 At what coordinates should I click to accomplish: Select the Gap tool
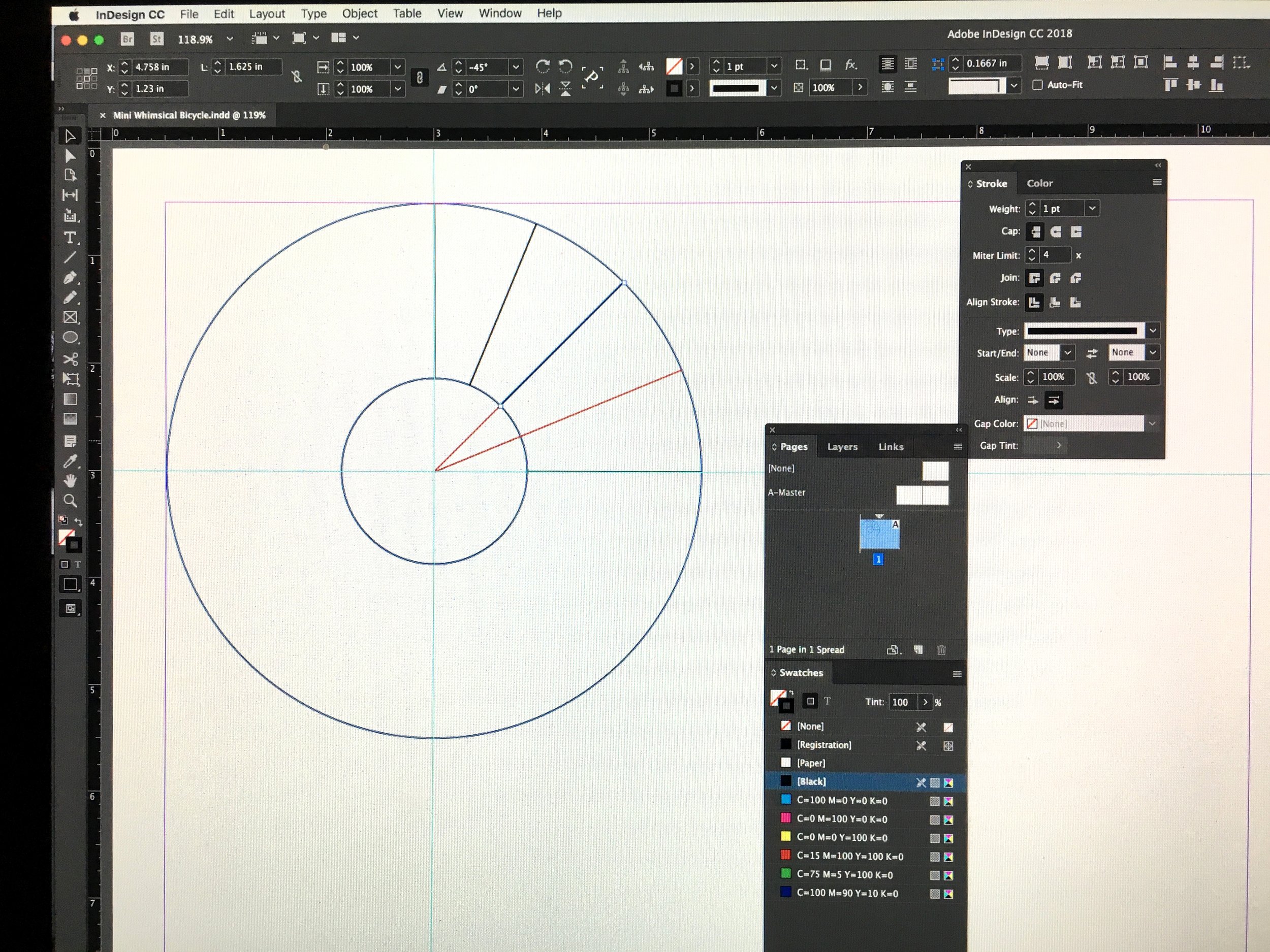coord(70,195)
